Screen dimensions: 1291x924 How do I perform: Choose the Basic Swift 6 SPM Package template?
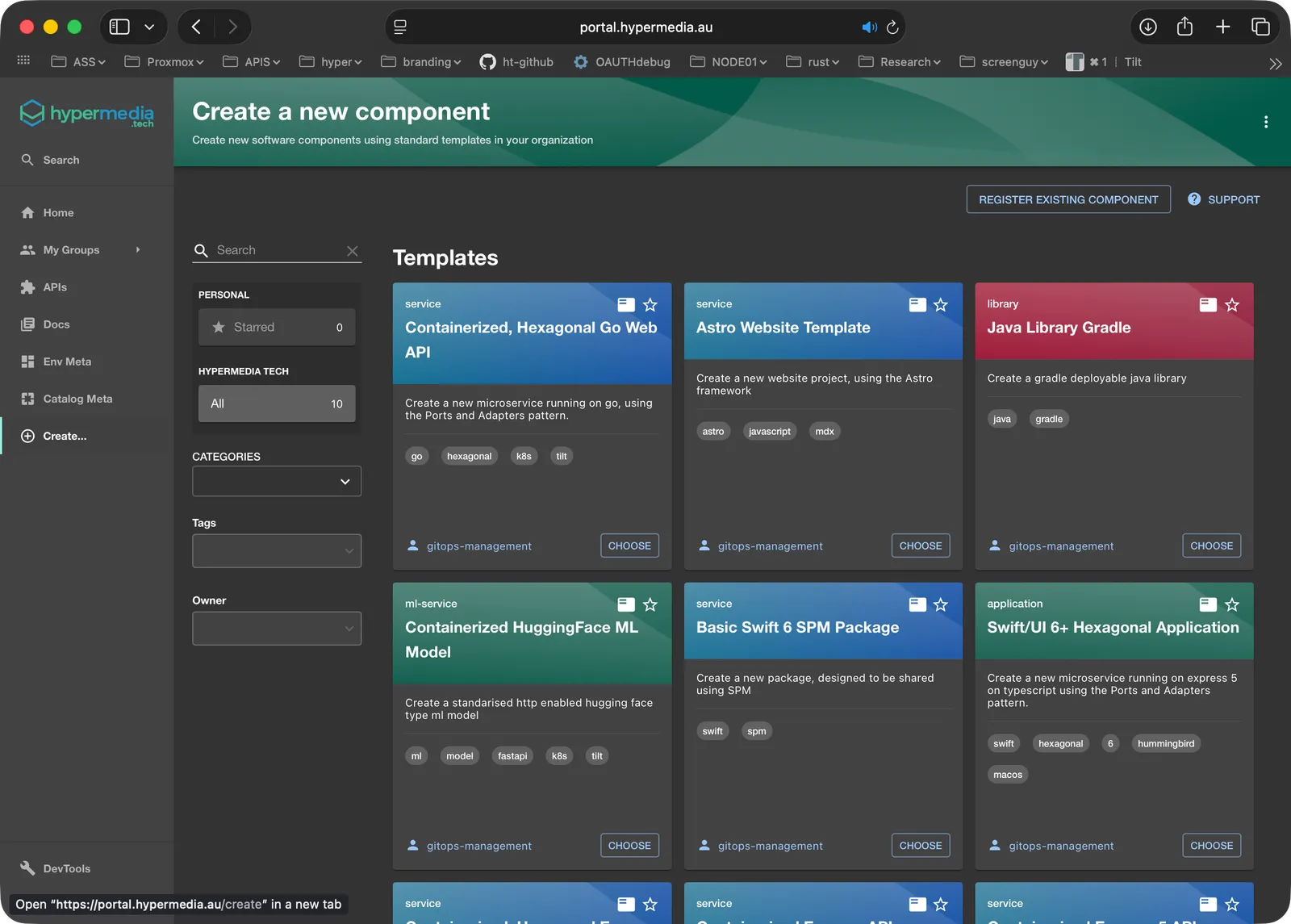pyautogui.click(x=921, y=846)
